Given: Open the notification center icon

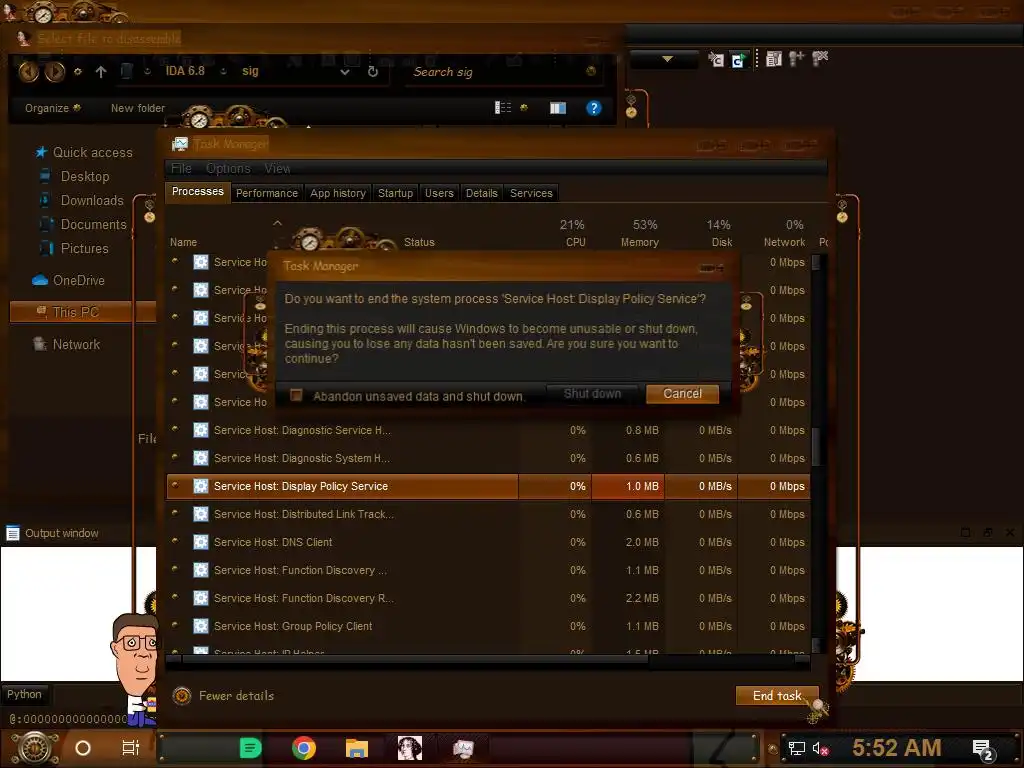Looking at the screenshot, I should click(x=983, y=749).
